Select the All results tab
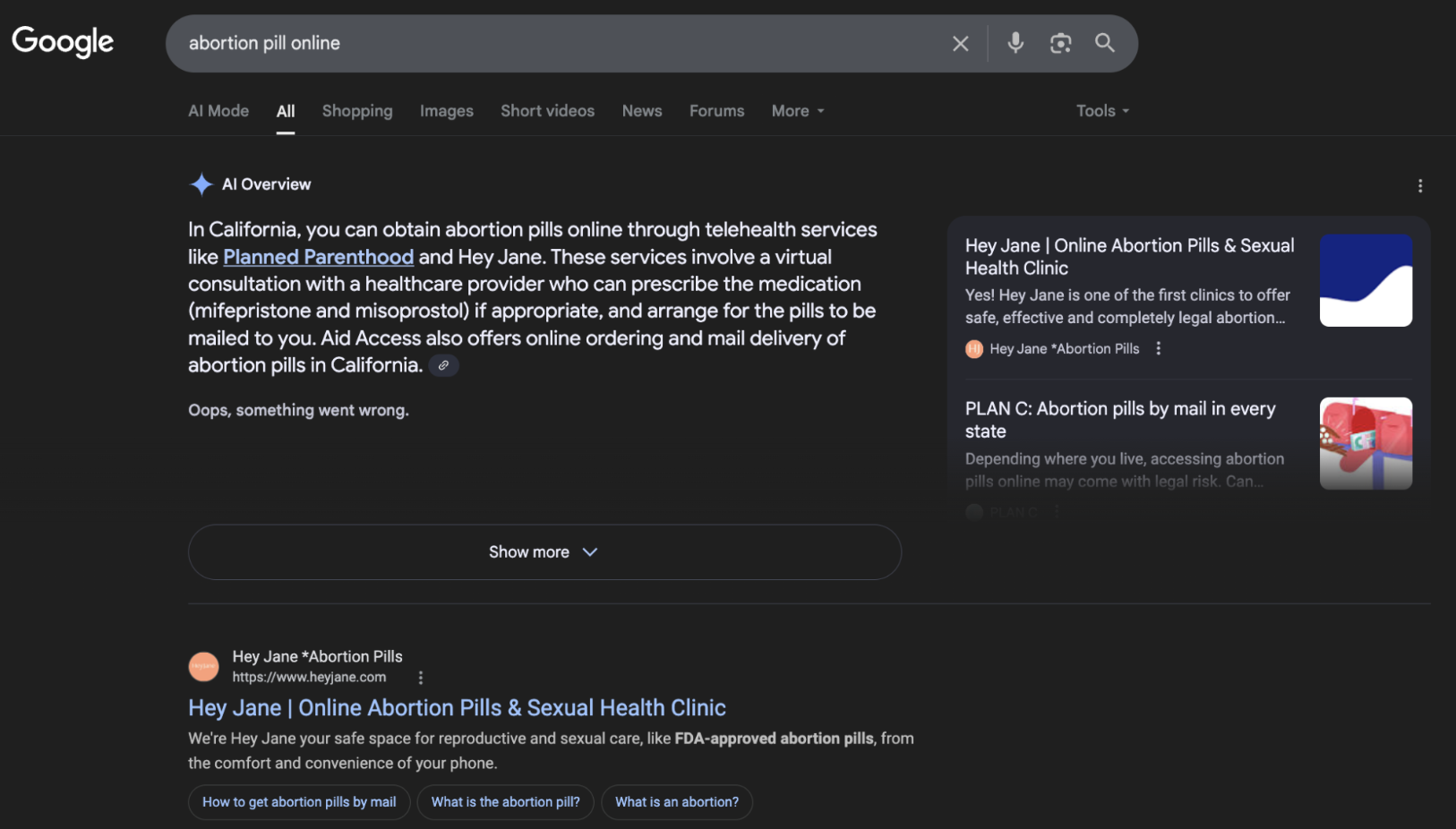This screenshot has width=1456, height=829. click(x=286, y=111)
